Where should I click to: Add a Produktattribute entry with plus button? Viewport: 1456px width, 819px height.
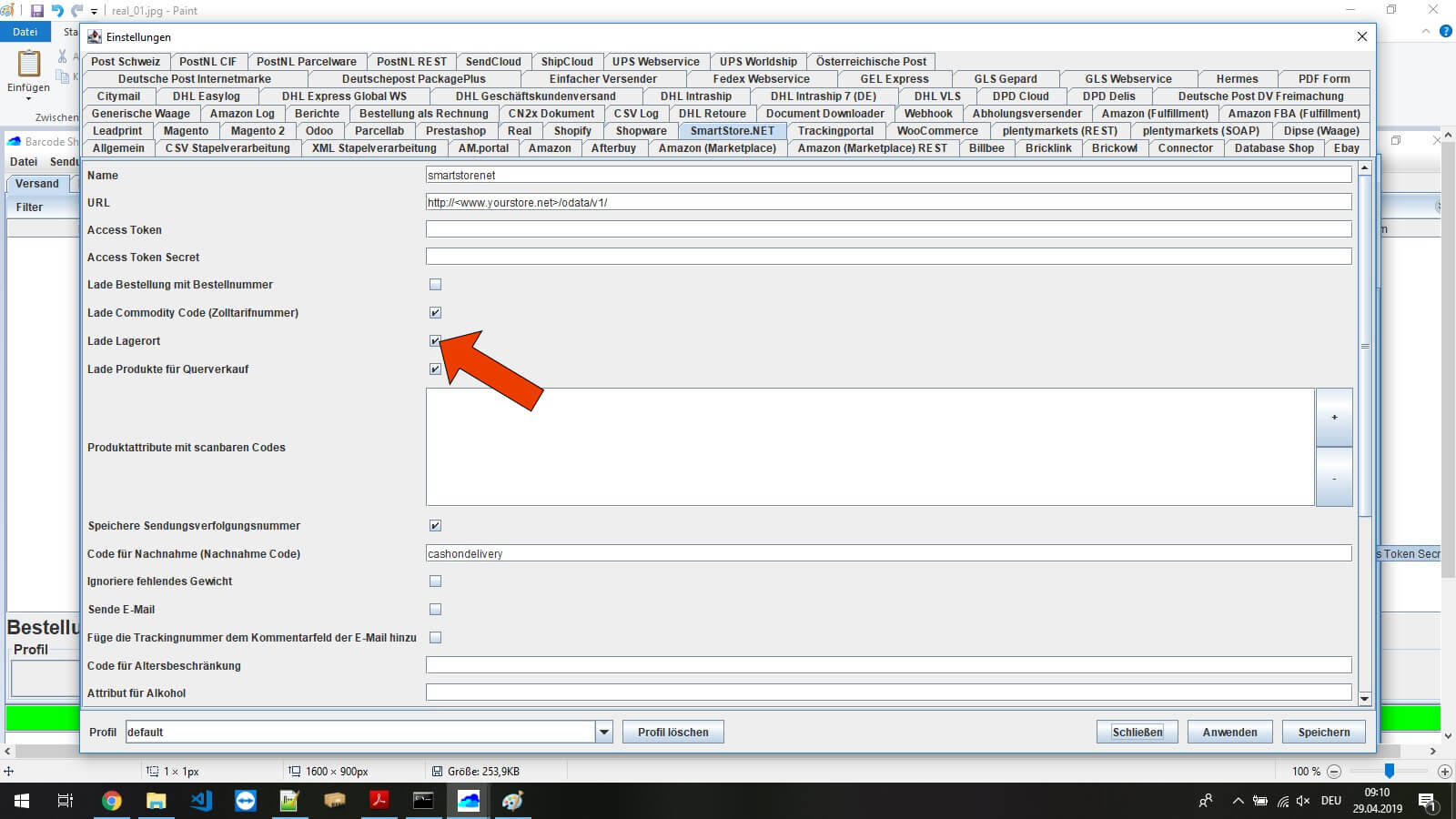click(1334, 418)
